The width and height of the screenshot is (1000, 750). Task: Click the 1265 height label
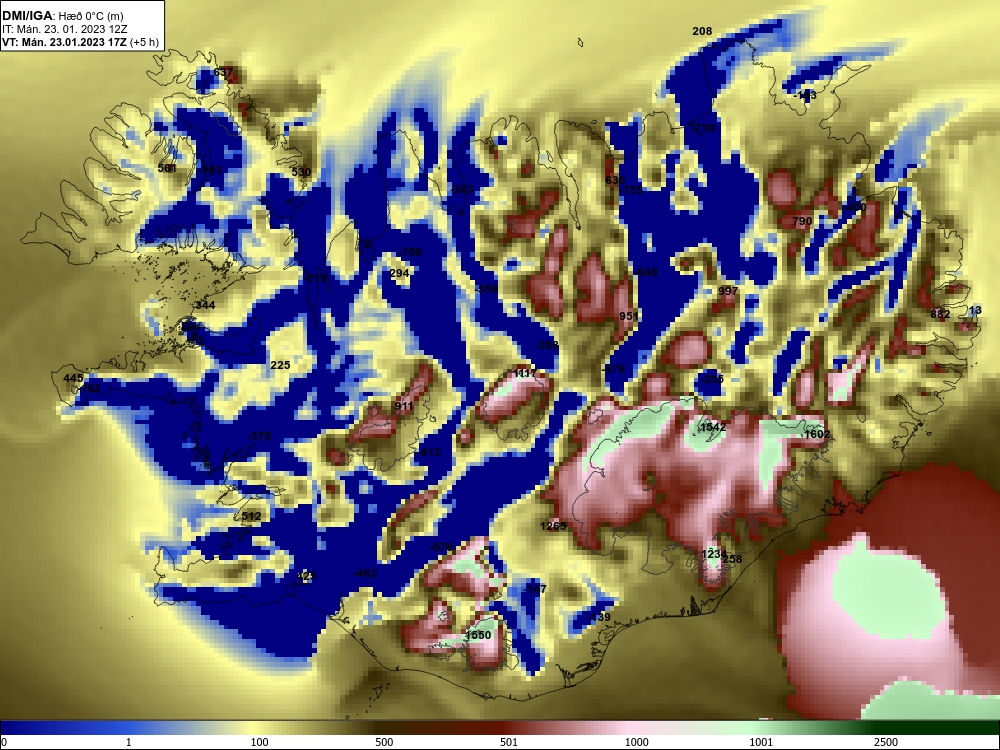553,526
